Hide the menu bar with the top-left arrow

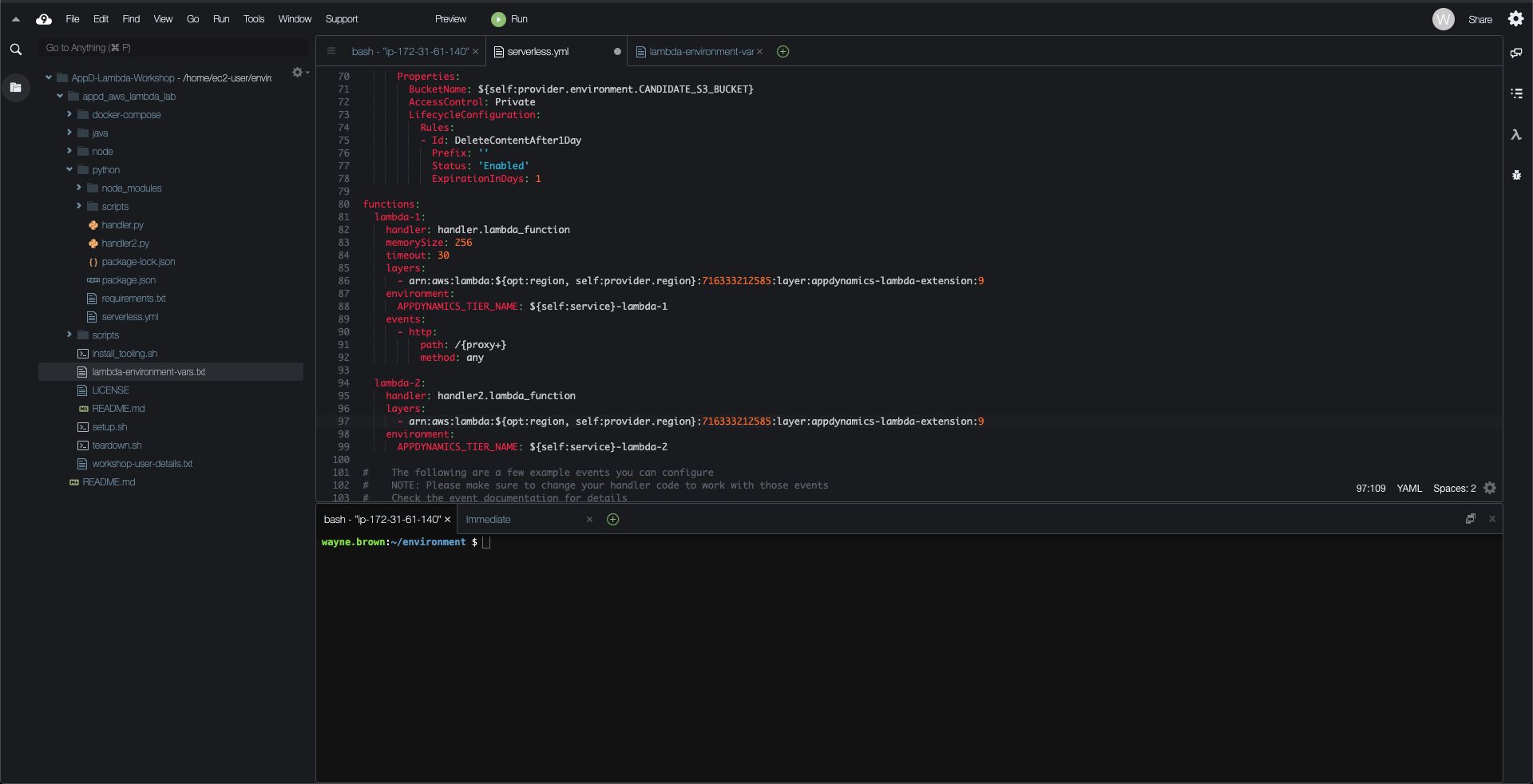pyautogui.click(x=16, y=19)
